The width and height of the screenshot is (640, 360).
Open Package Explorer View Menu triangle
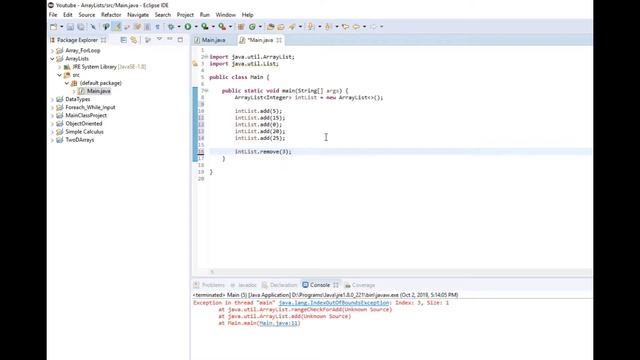pos(159,39)
